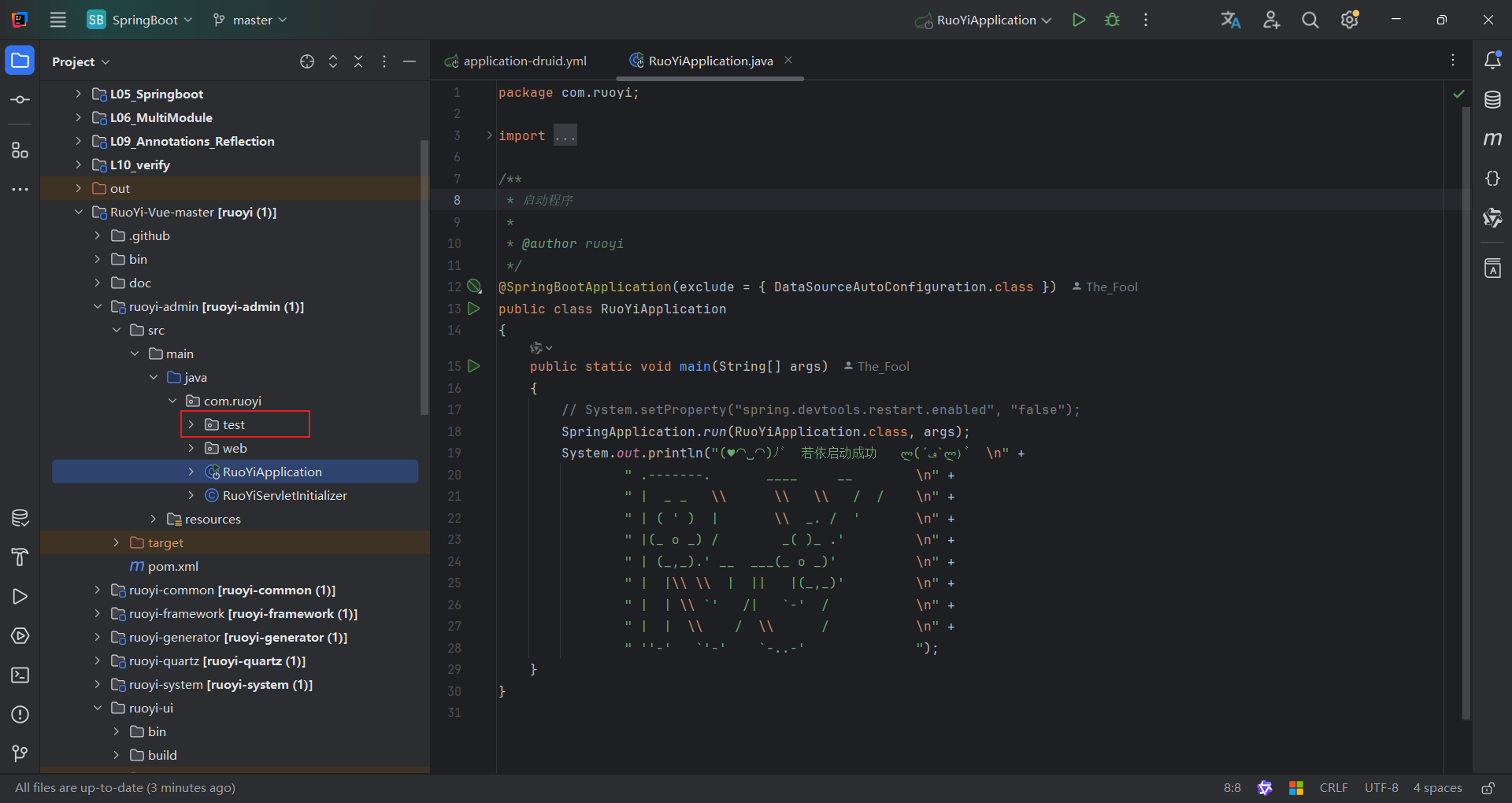Open the Database tool window
The image size is (1512, 803).
pyautogui.click(x=1492, y=100)
